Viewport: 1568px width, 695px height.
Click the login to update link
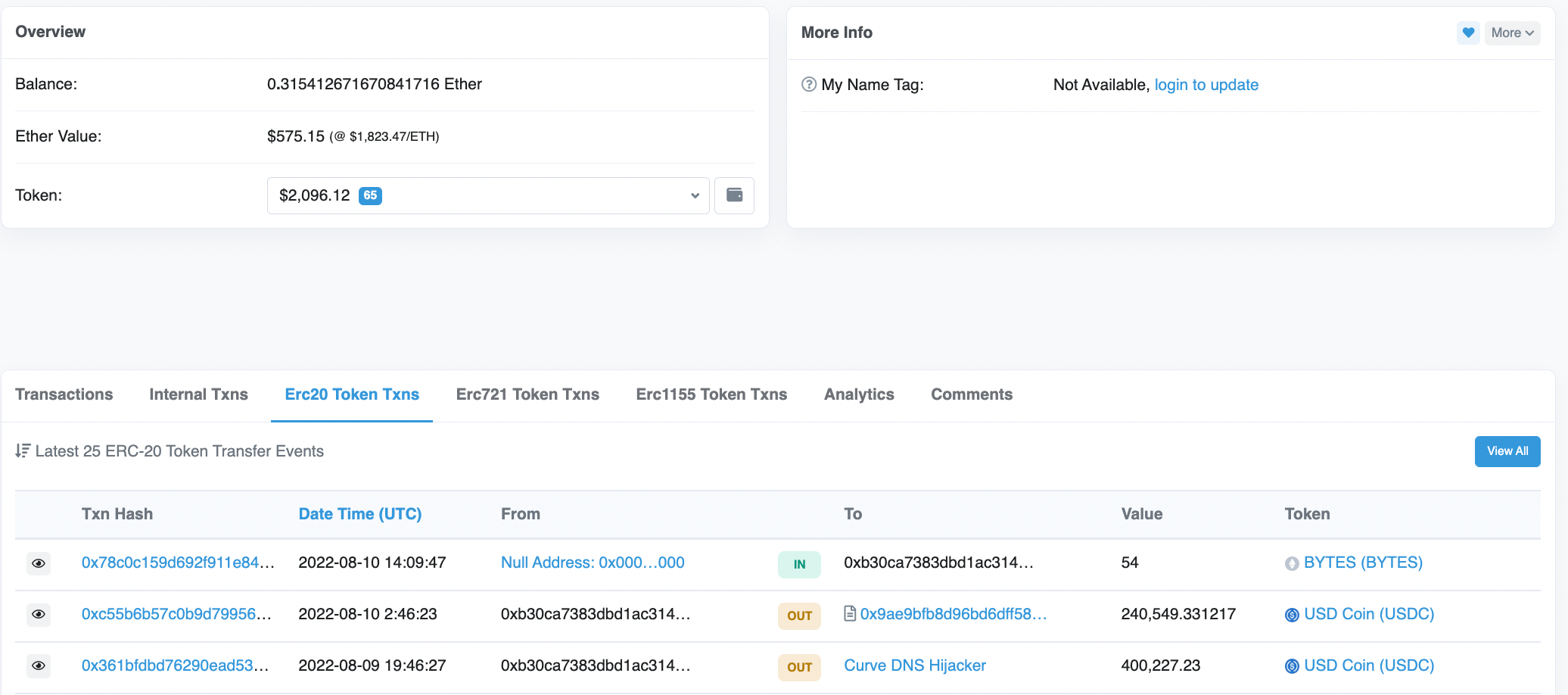pos(1206,85)
